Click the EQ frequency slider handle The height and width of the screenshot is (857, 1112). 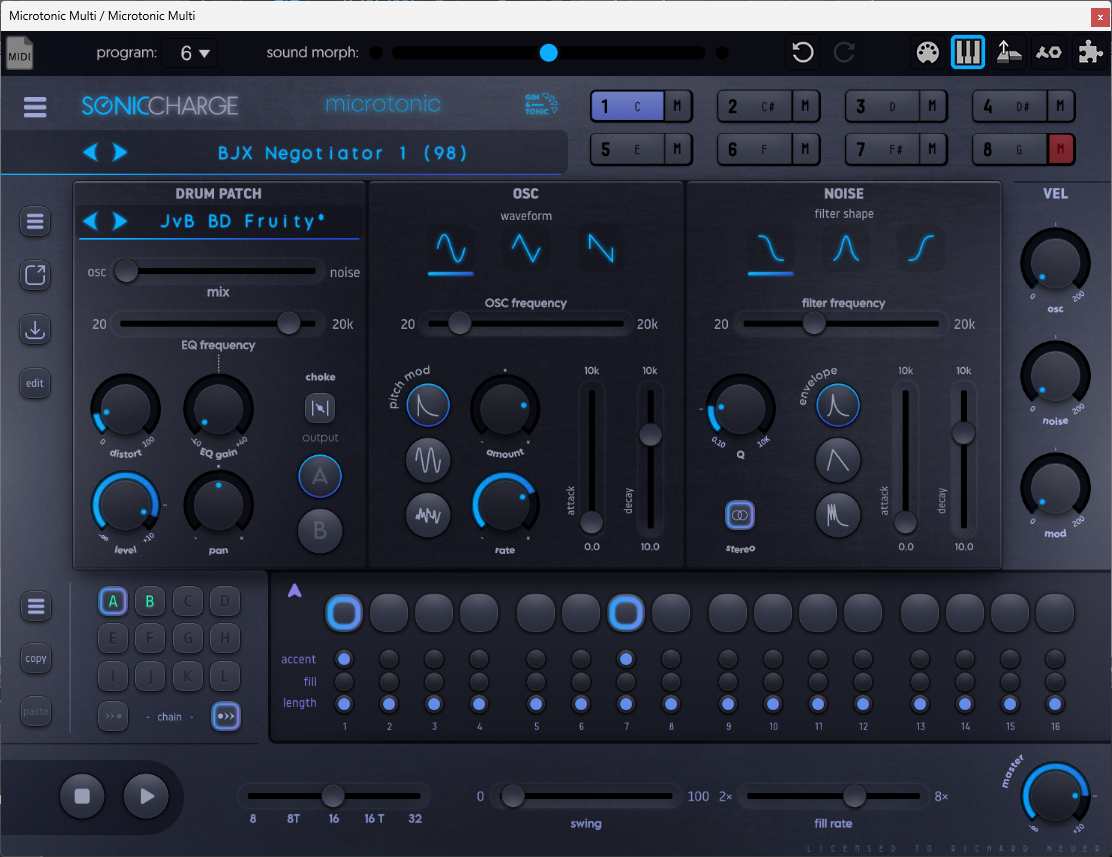289,323
